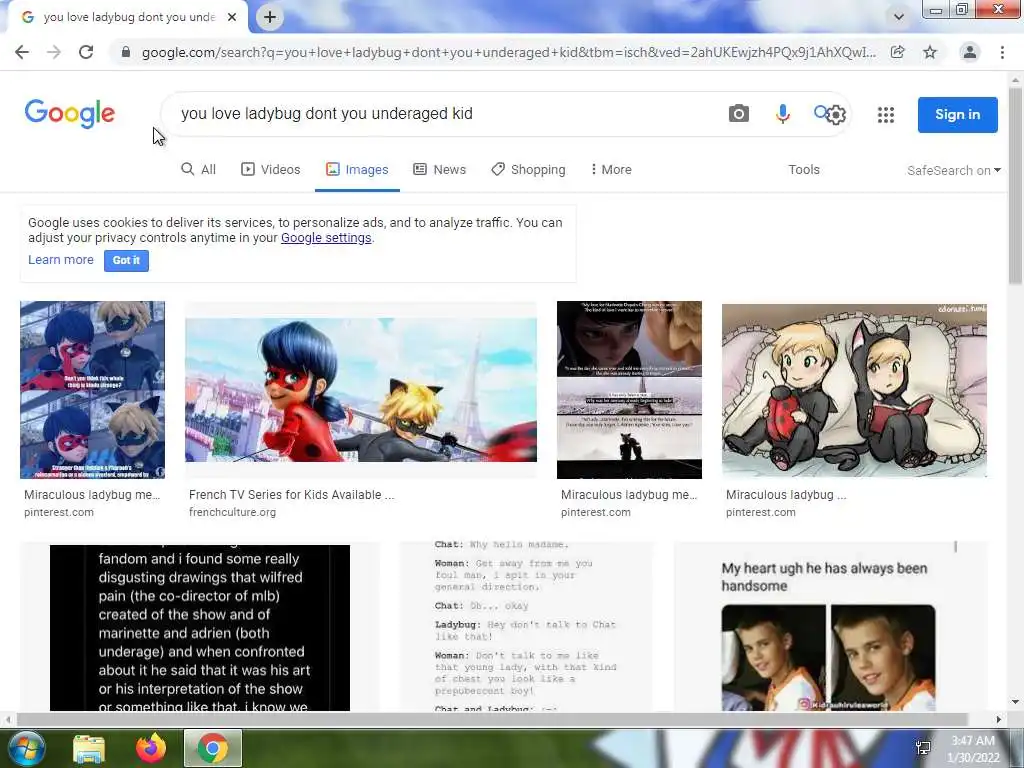Click the Learn more link

point(61,260)
